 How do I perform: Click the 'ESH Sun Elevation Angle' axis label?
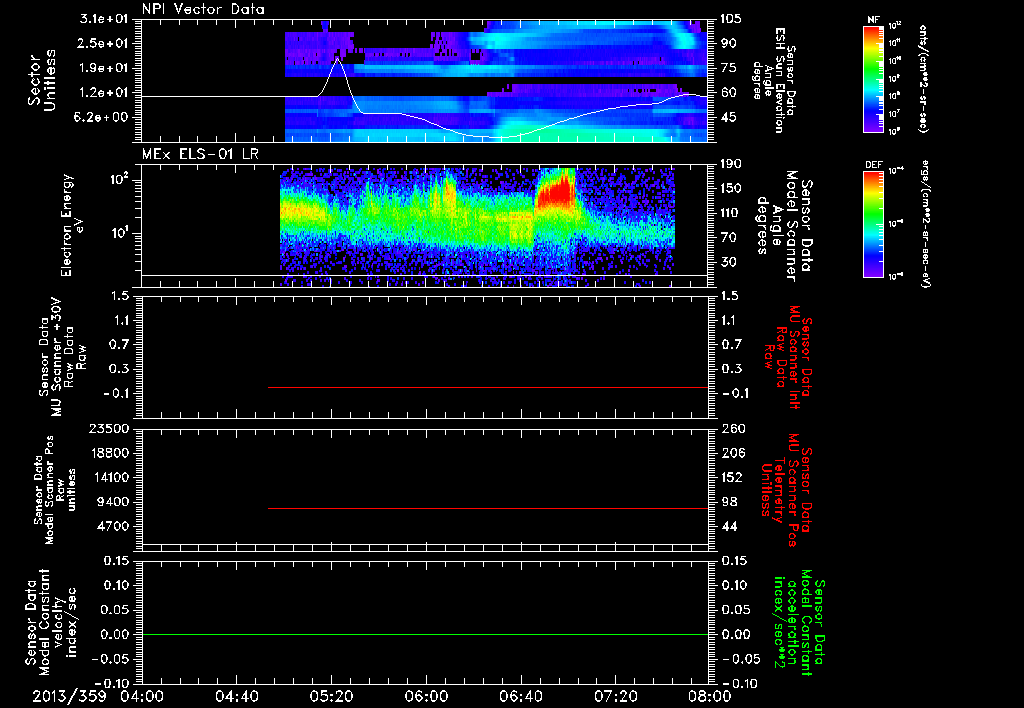(x=774, y=80)
